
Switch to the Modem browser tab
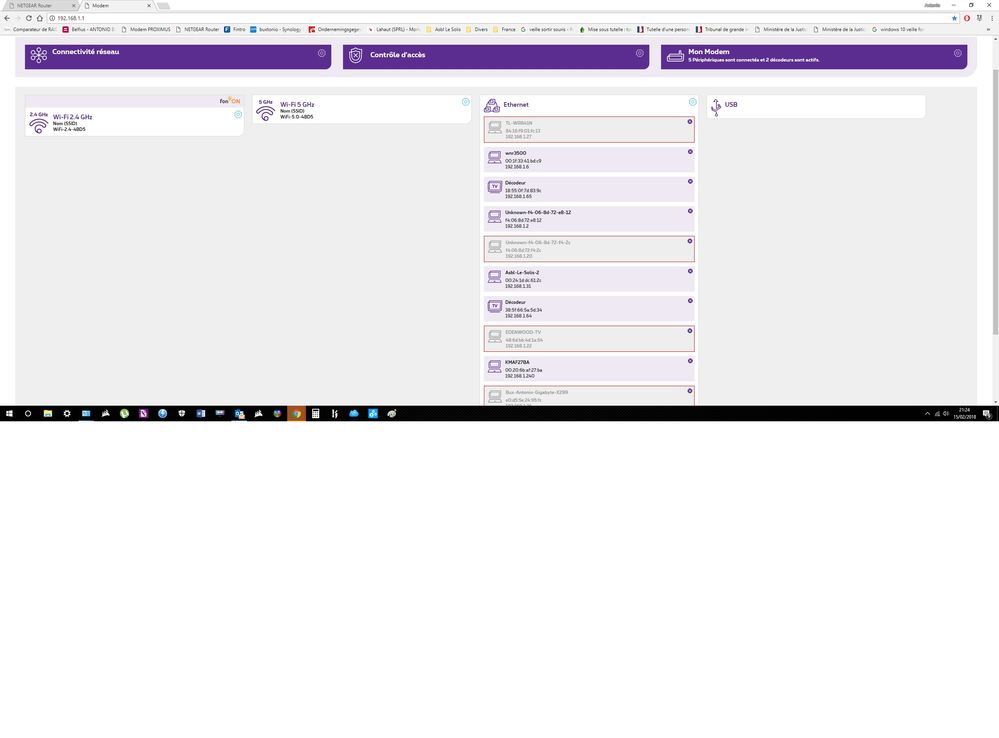click(118, 5)
